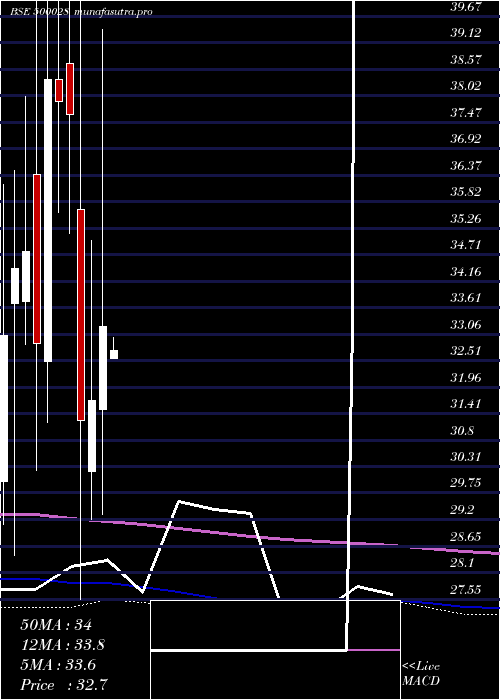Click the small white candle near 32.51

click(x=114, y=354)
